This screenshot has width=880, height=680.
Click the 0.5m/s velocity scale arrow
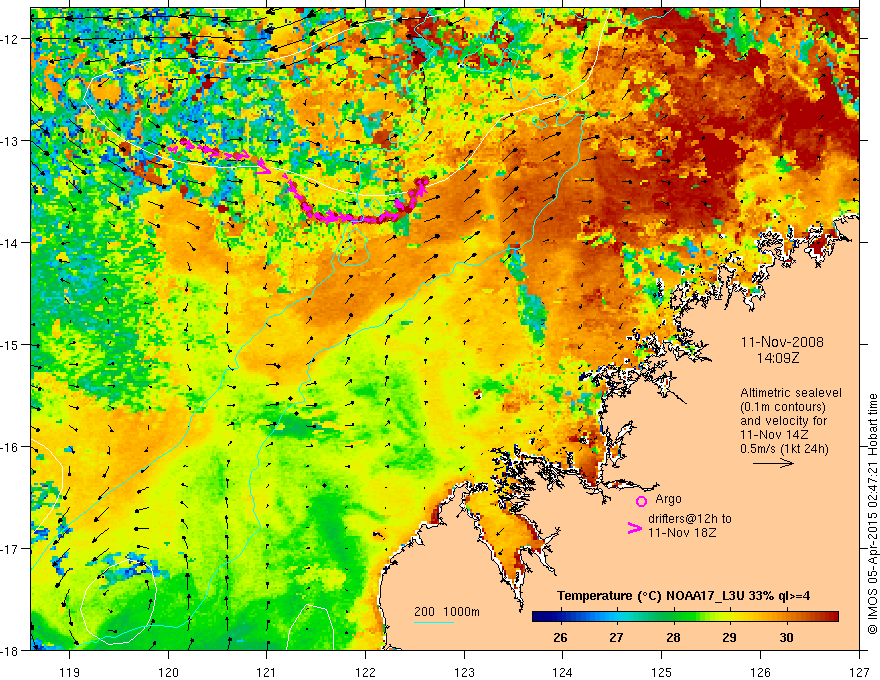[773, 463]
